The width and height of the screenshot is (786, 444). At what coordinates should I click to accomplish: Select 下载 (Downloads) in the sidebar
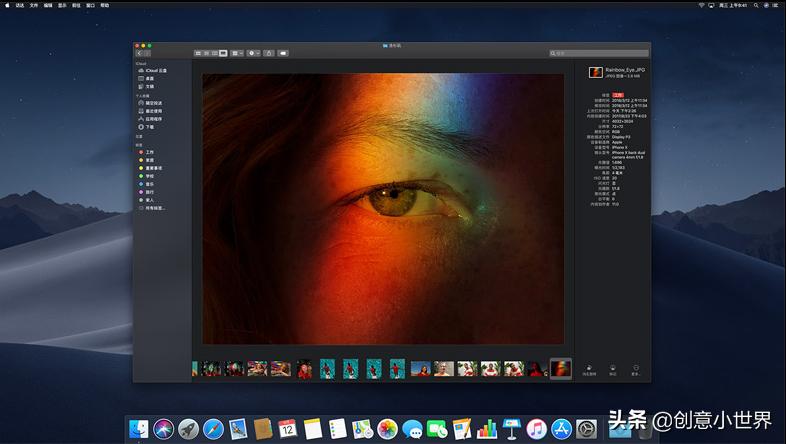[x=149, y=127]
